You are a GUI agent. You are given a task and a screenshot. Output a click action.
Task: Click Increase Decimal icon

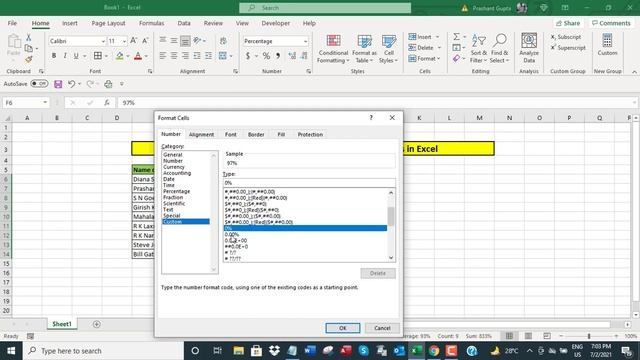click(292, 56)
